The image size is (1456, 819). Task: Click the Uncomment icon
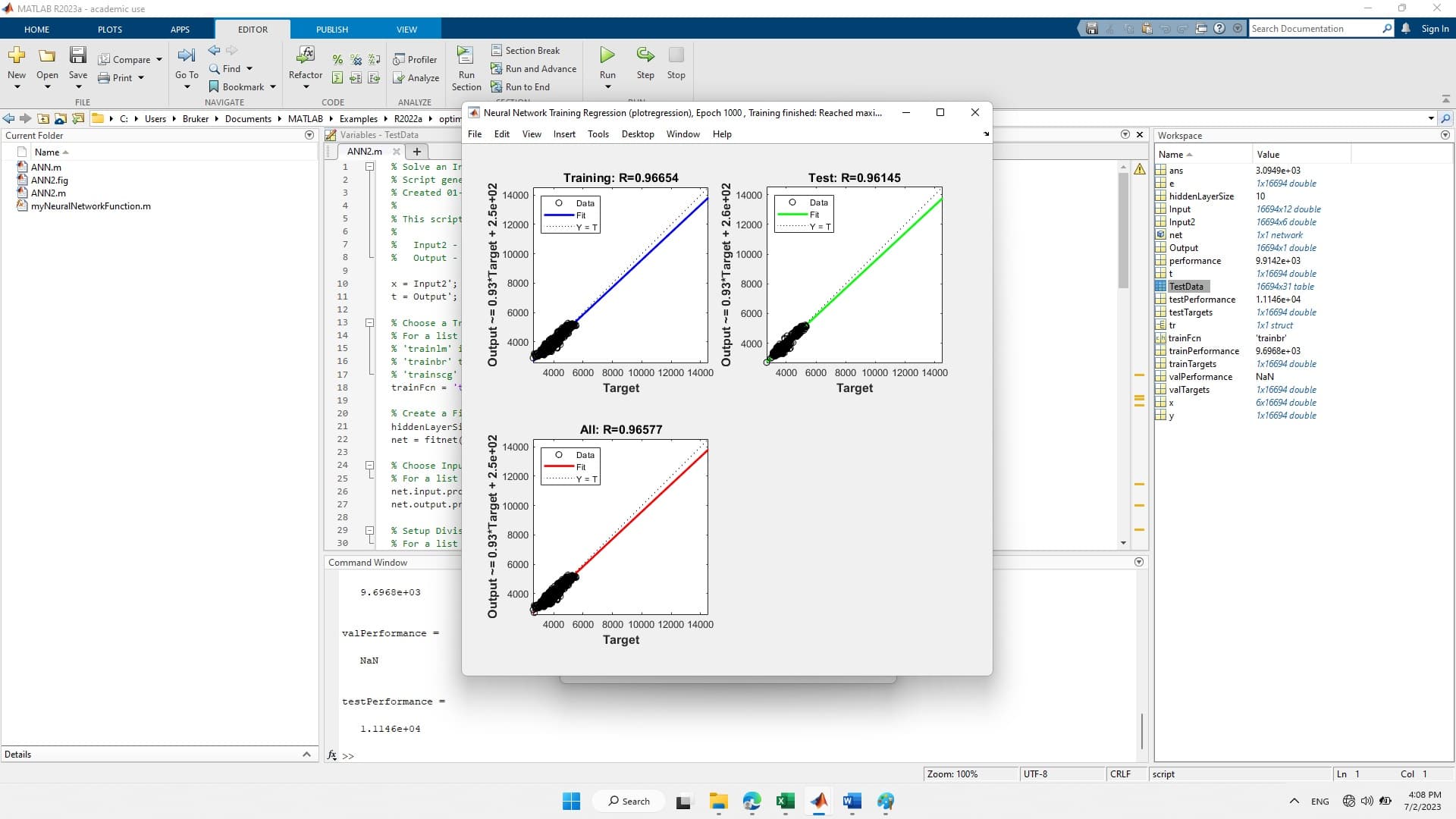pos(356,59)
